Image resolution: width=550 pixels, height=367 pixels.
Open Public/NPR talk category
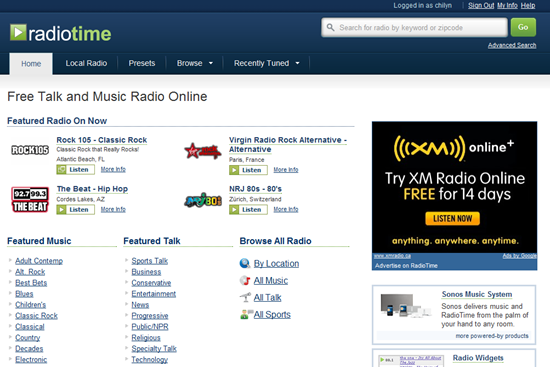tap(150, 327)
